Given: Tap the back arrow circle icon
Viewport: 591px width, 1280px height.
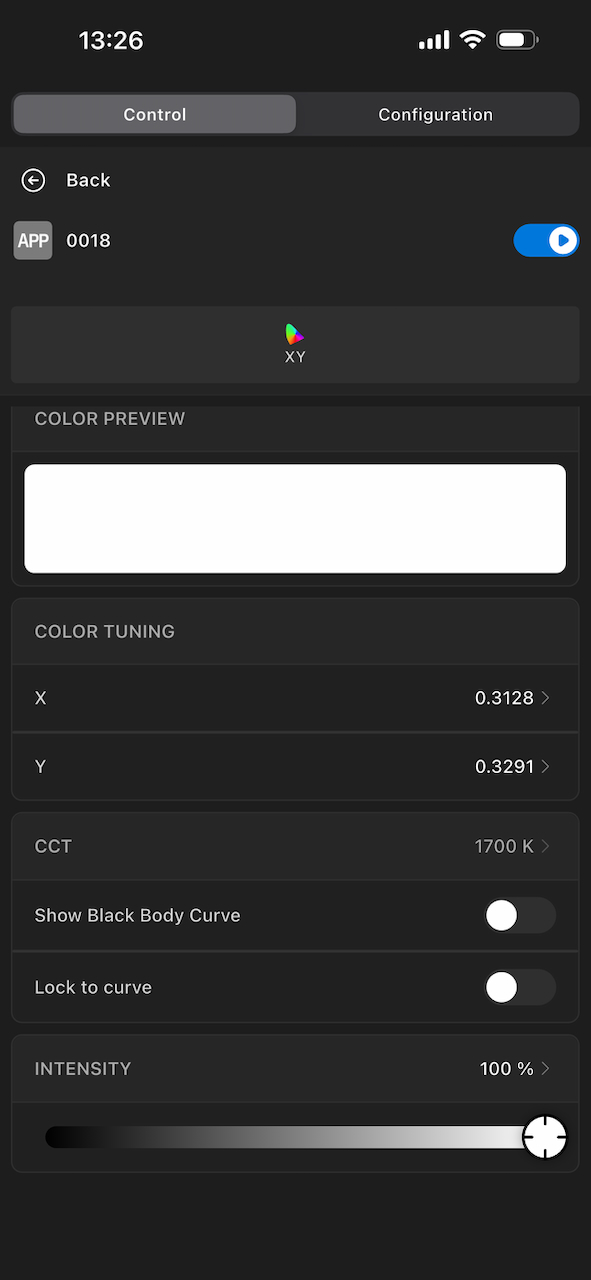Looking at the screenshot, I should pos(33,180).
